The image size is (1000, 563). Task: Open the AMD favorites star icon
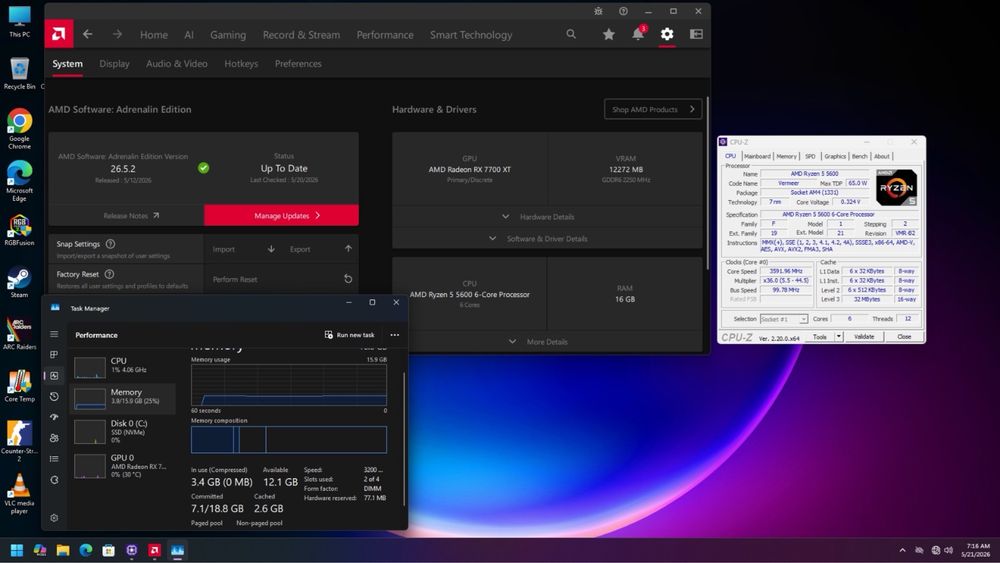pyautogui.click(x=609, y=34)
